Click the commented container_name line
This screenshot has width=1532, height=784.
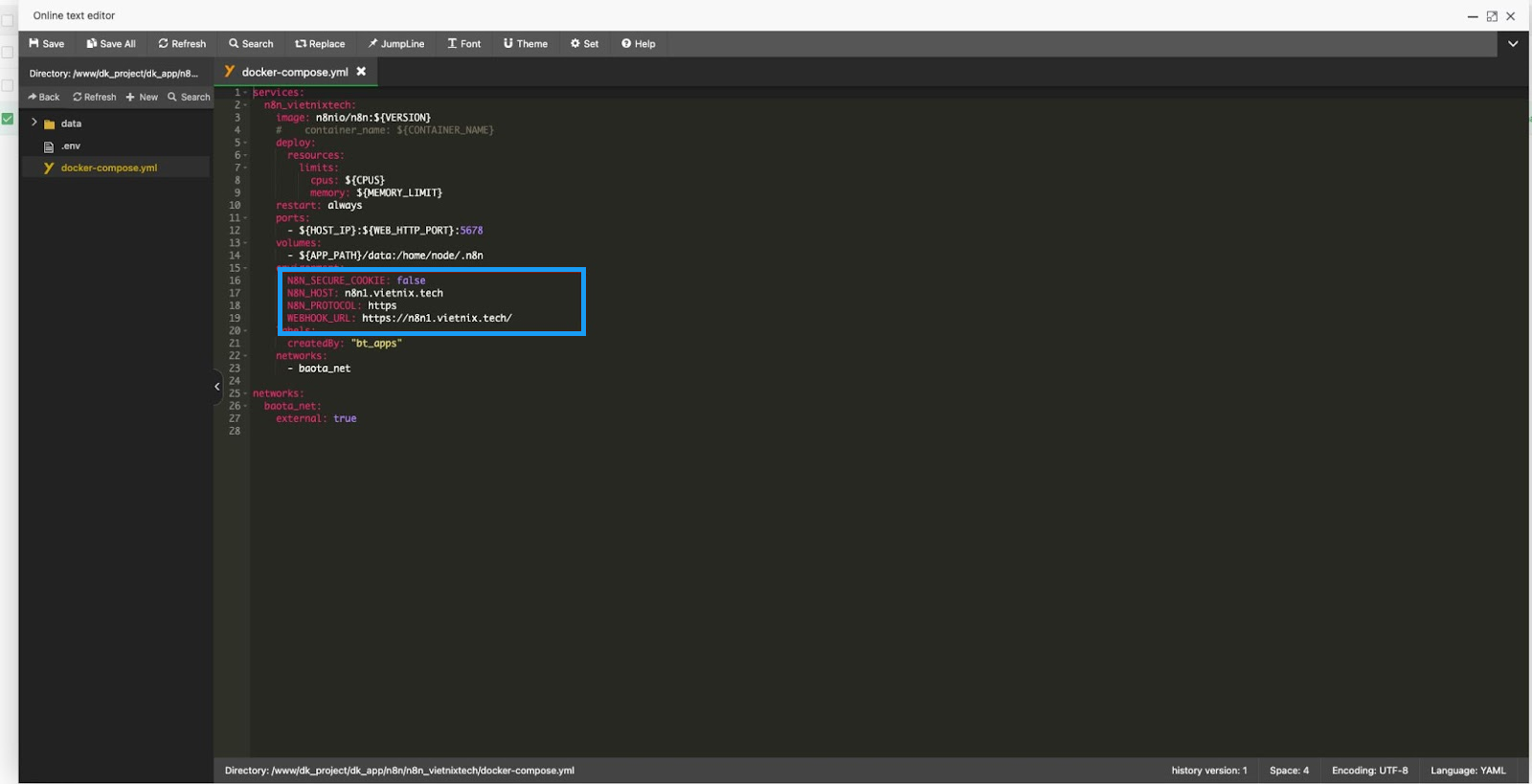pyautogui.click(x=385, y=130)
